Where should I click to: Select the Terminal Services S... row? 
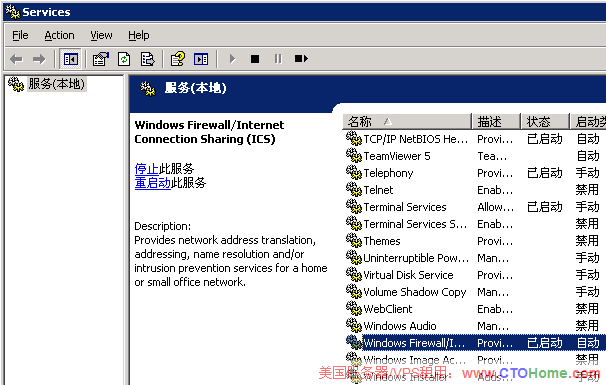pos(475,224)
